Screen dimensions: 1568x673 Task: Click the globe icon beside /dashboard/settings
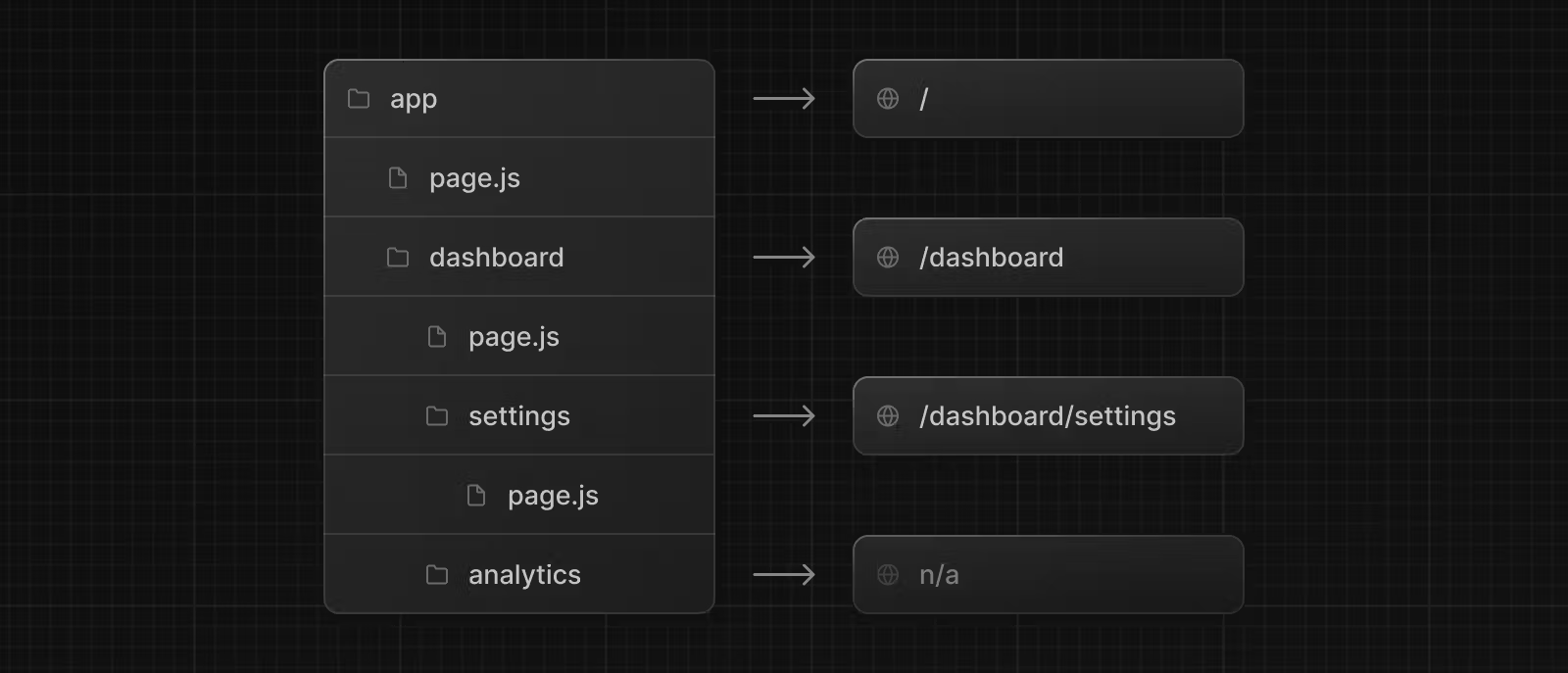(x=888, y=416)
